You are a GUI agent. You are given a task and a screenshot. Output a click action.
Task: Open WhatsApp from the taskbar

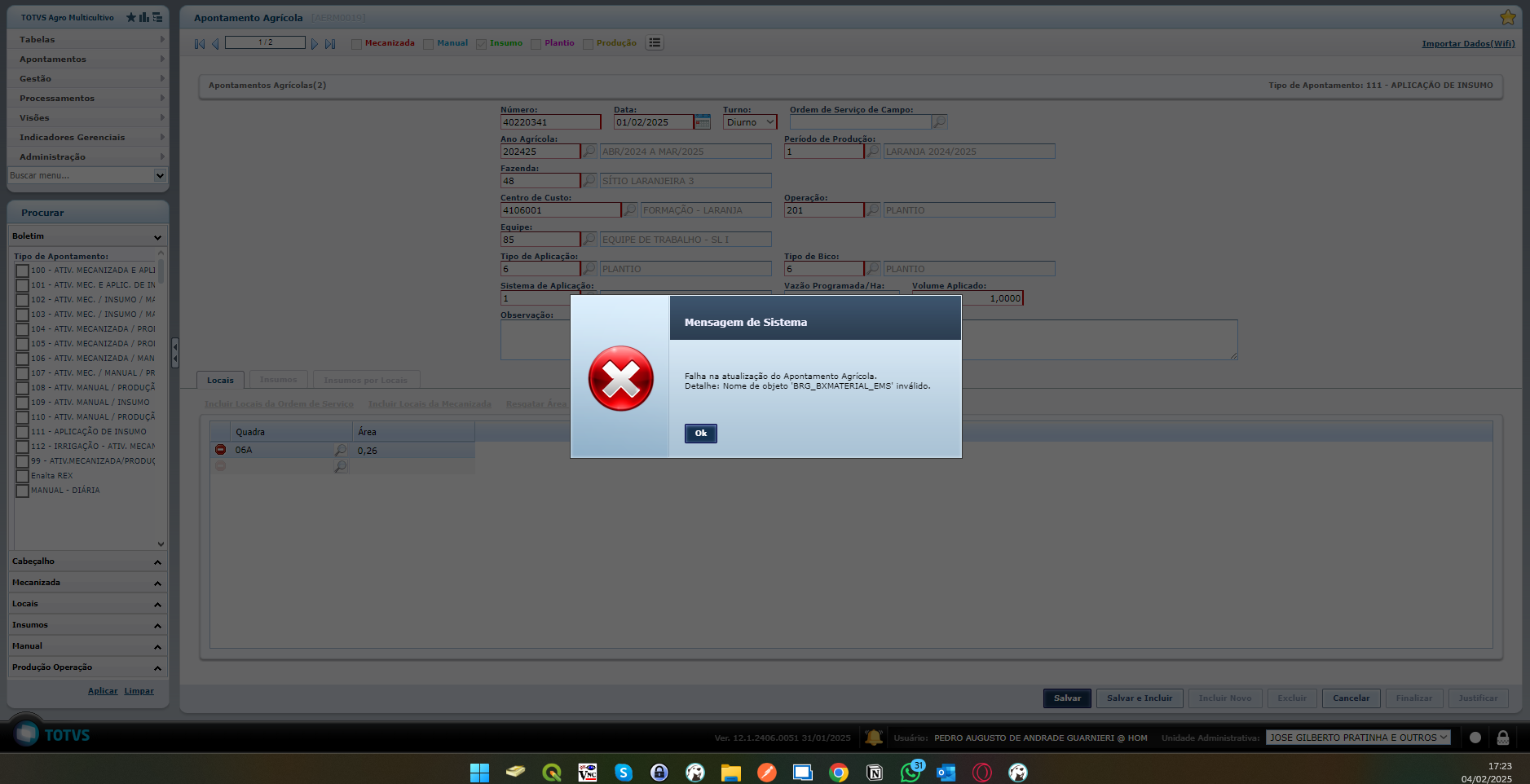click(x=911, y=773)
